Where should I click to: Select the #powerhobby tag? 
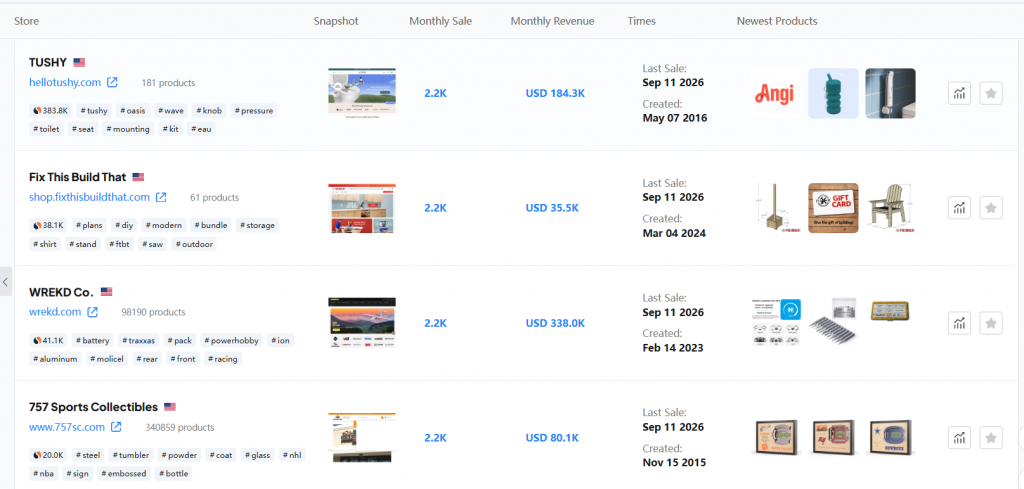coord(231,340)
